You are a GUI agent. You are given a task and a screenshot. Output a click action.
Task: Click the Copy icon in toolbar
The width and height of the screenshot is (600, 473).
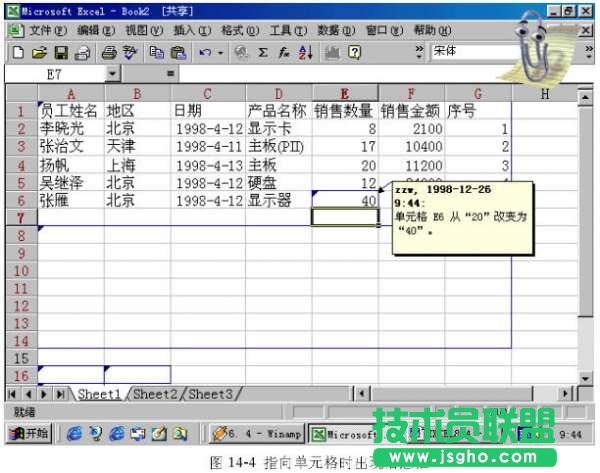coord(156,52)
